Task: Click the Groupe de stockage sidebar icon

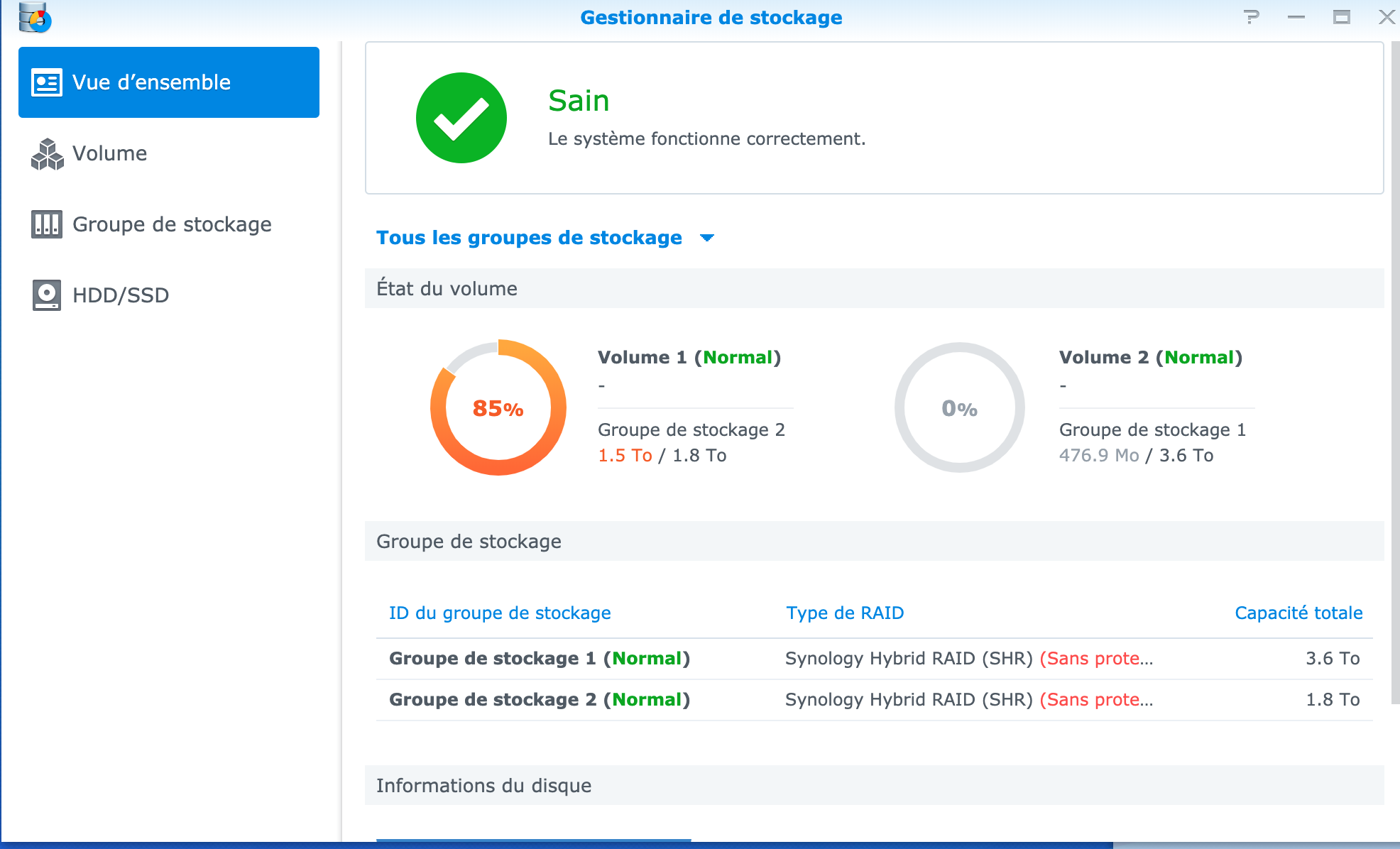Action: (47, 224)
